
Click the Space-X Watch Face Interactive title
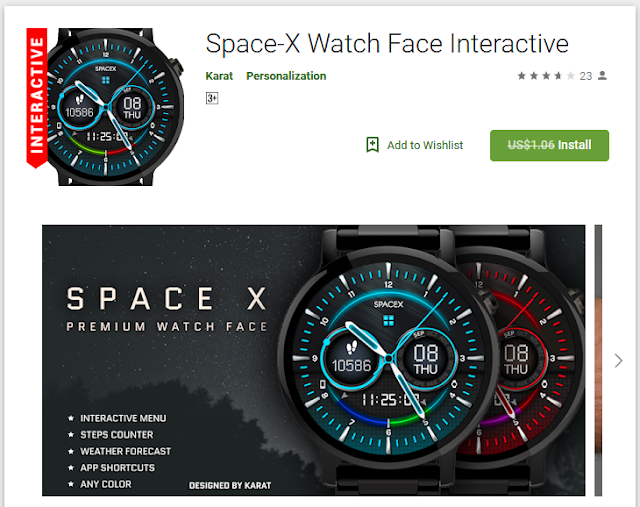[387, 44]
